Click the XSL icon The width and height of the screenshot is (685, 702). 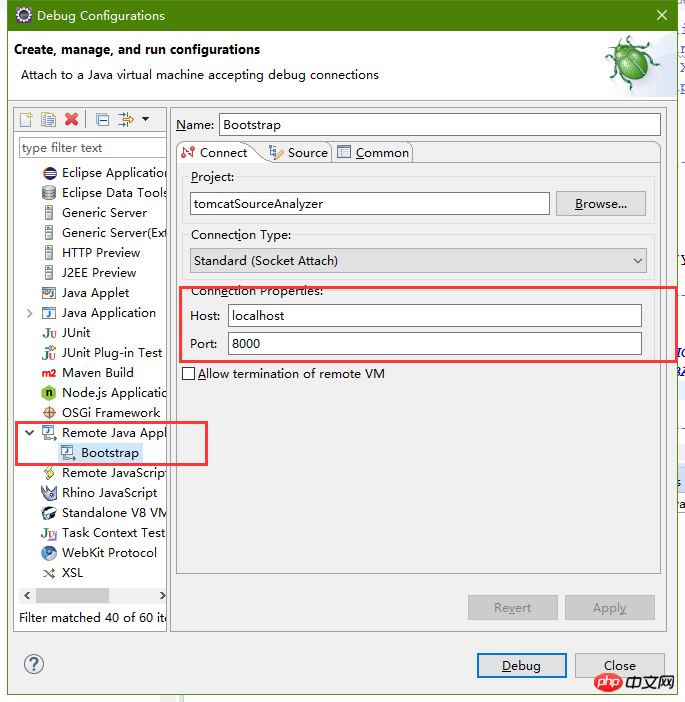coord(49,573)
